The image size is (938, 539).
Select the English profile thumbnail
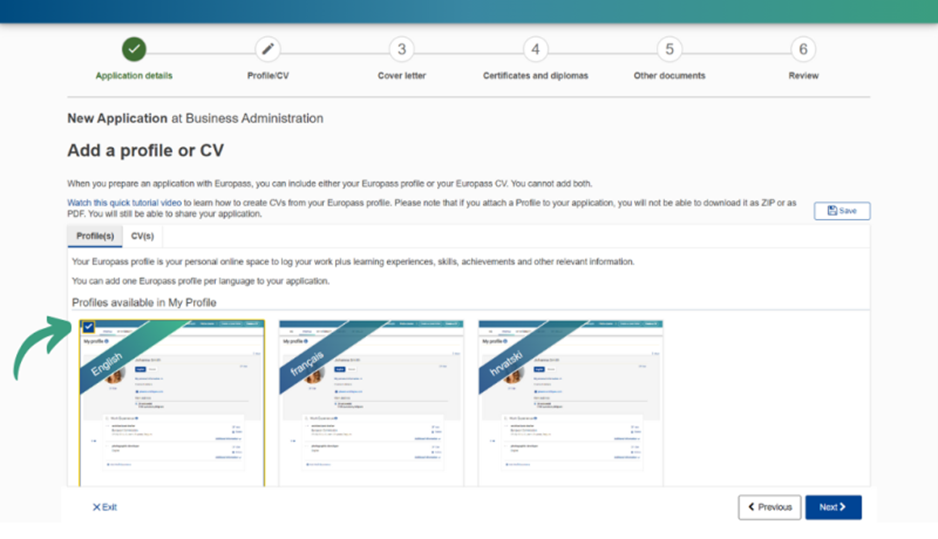click(x=172, y=403)
